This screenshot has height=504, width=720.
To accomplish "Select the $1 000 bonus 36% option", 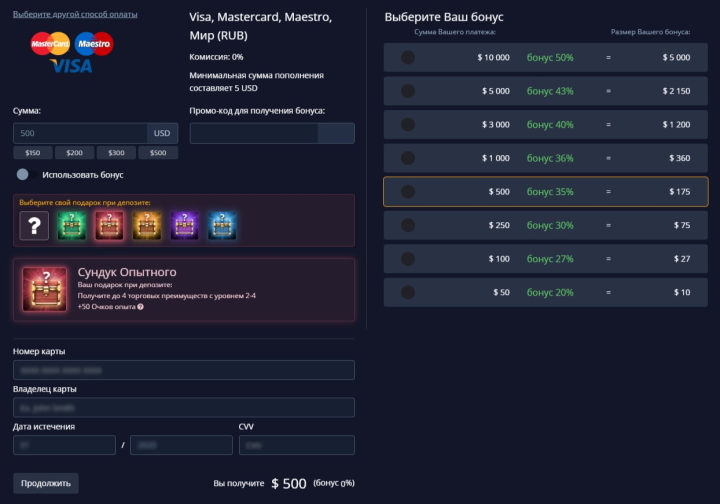I will point(545,158).
